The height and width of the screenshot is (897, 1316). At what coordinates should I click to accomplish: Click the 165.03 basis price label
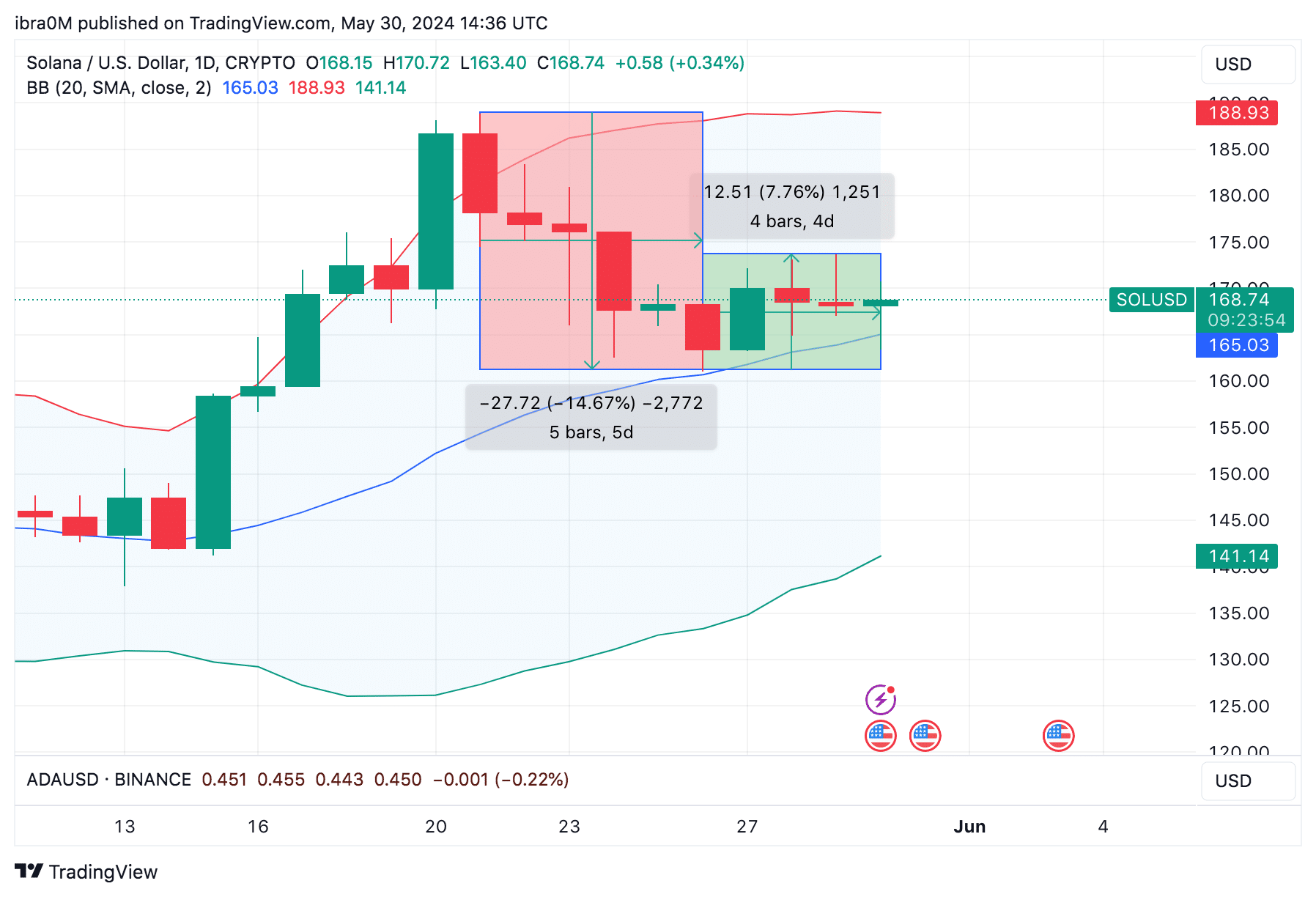point(1237,345)
